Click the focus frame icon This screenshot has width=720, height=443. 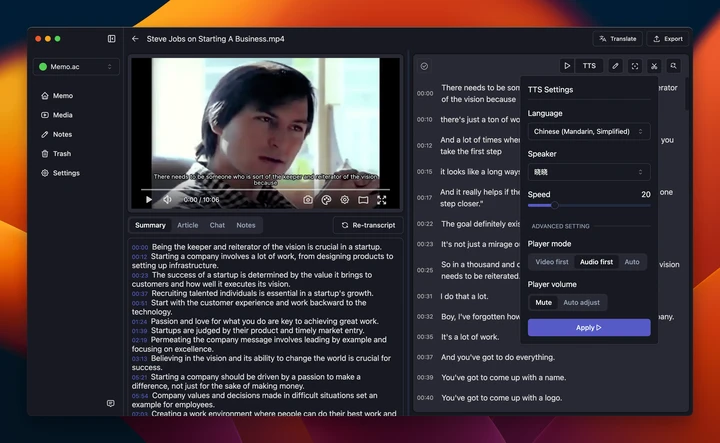click(x=635, y=66)
